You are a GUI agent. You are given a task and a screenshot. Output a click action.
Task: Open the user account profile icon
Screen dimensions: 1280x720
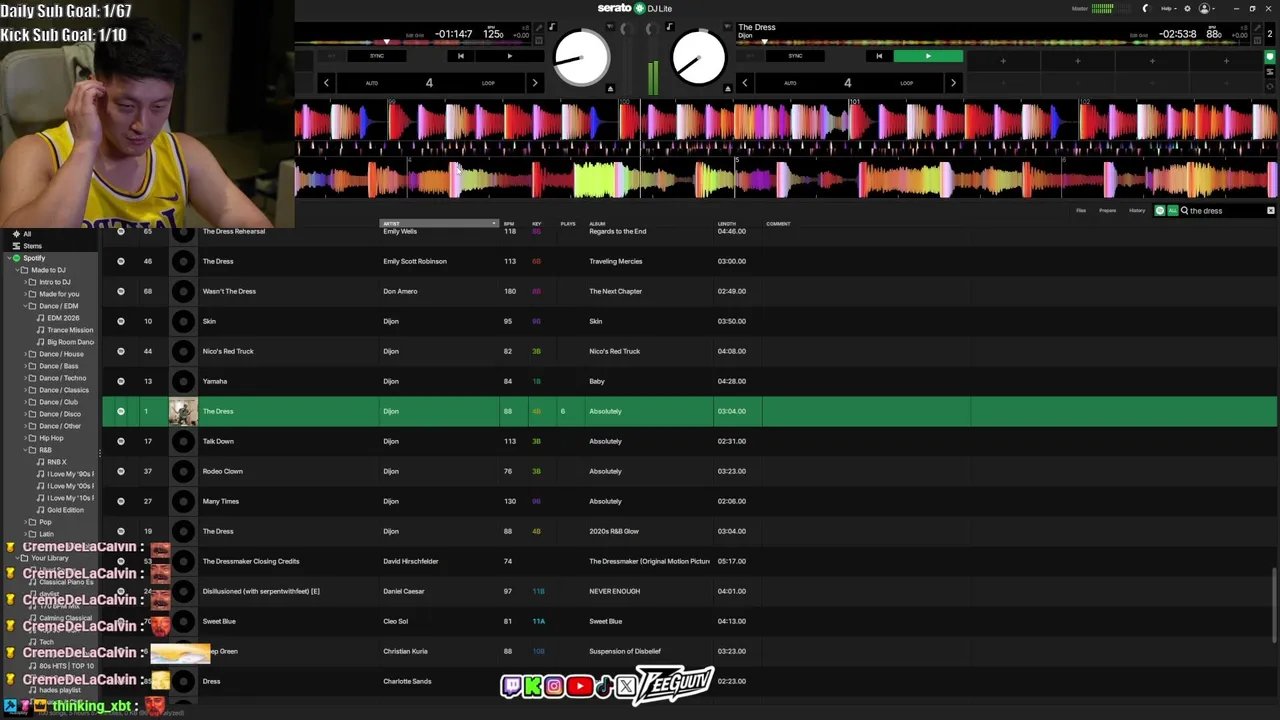pos(1205,9)
